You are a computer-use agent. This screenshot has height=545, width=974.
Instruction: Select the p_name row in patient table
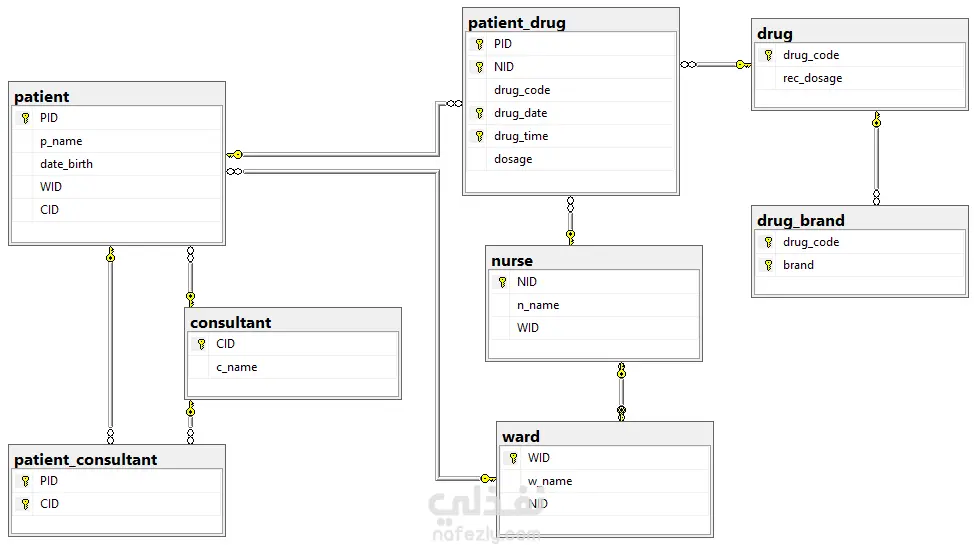tap(117, 141)
